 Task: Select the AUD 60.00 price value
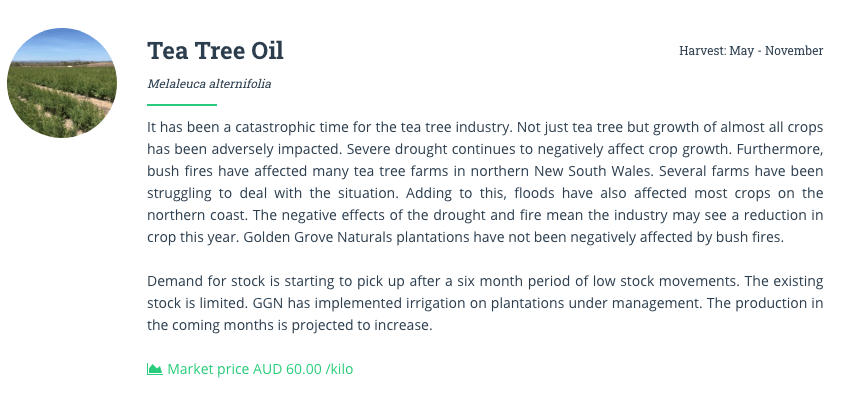287,369
